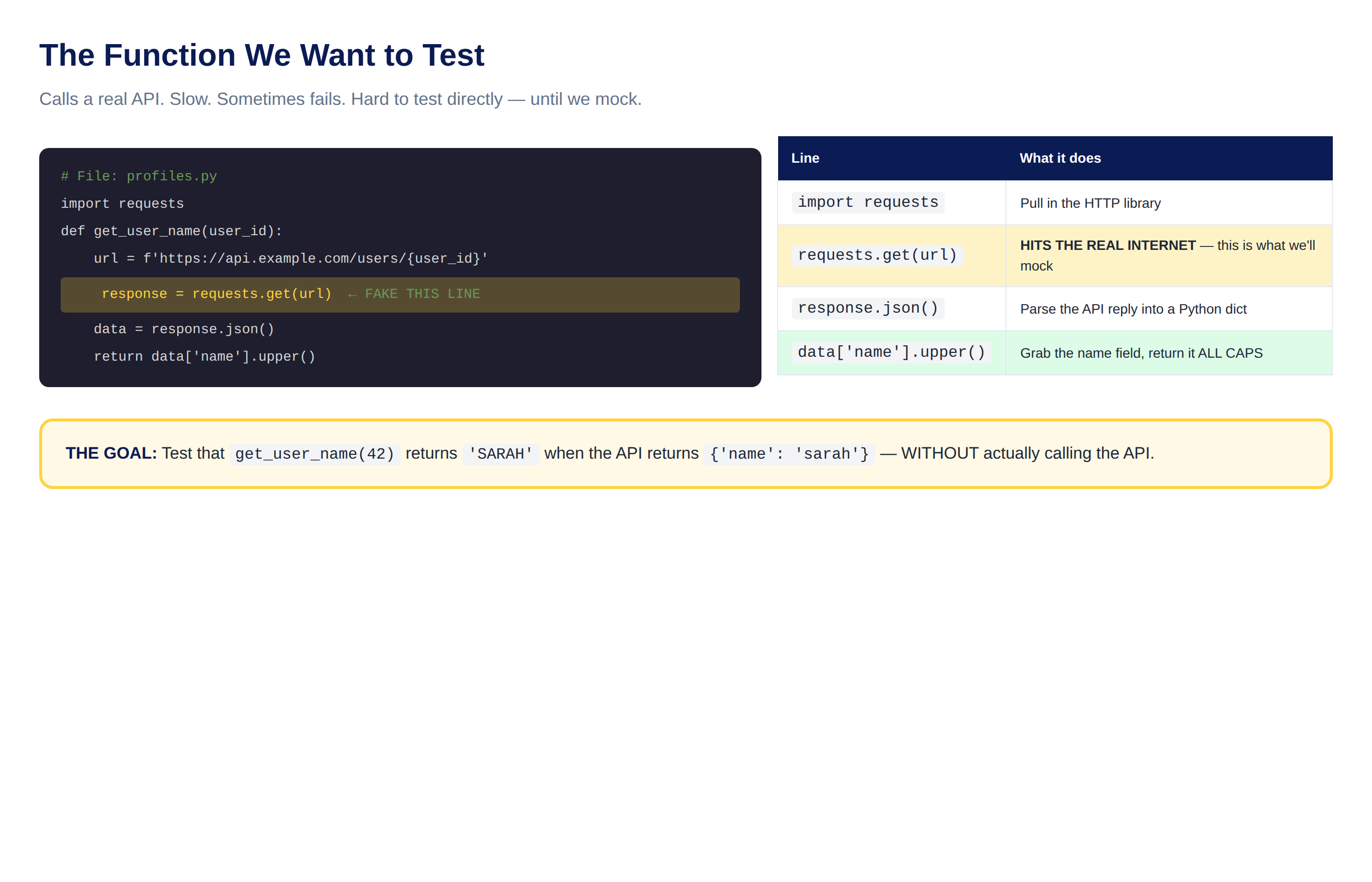Click the "import requests" chip in the table
Viewport: 1372px width, 882px height.
coord(867,203)
